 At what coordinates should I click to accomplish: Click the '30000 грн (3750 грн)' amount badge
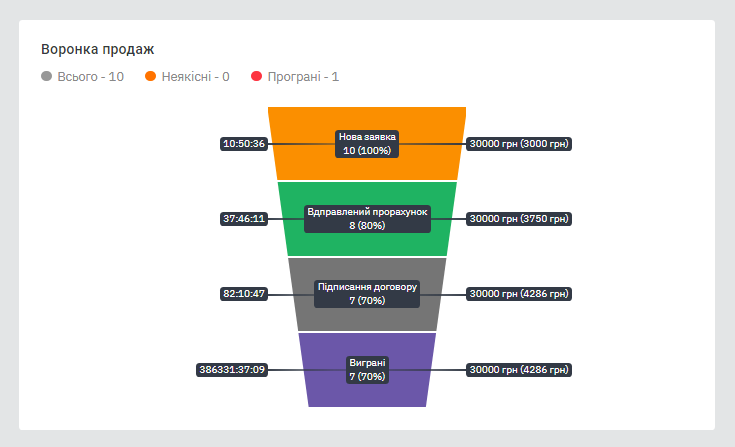[x=519, y=219]
